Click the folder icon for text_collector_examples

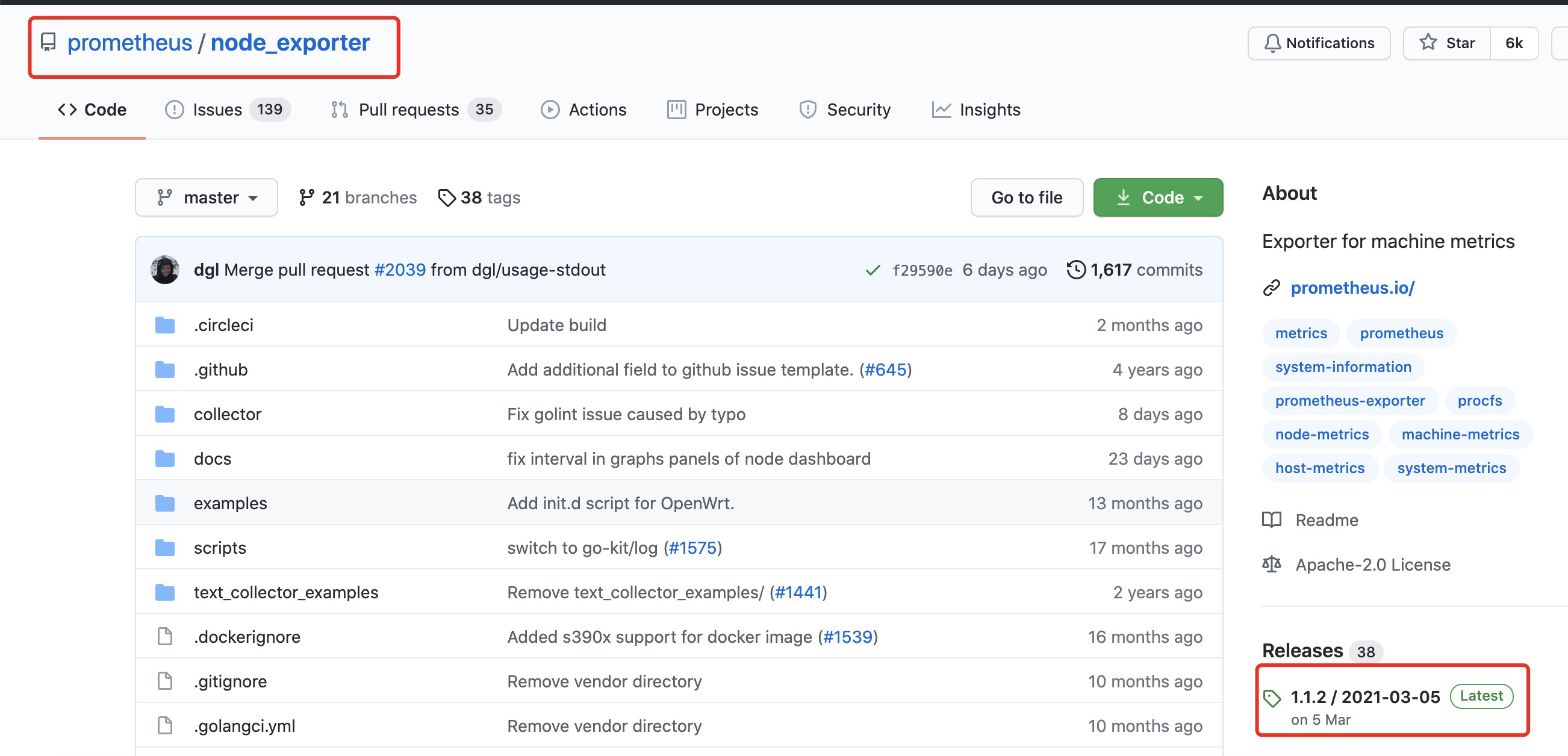[165, 592]
